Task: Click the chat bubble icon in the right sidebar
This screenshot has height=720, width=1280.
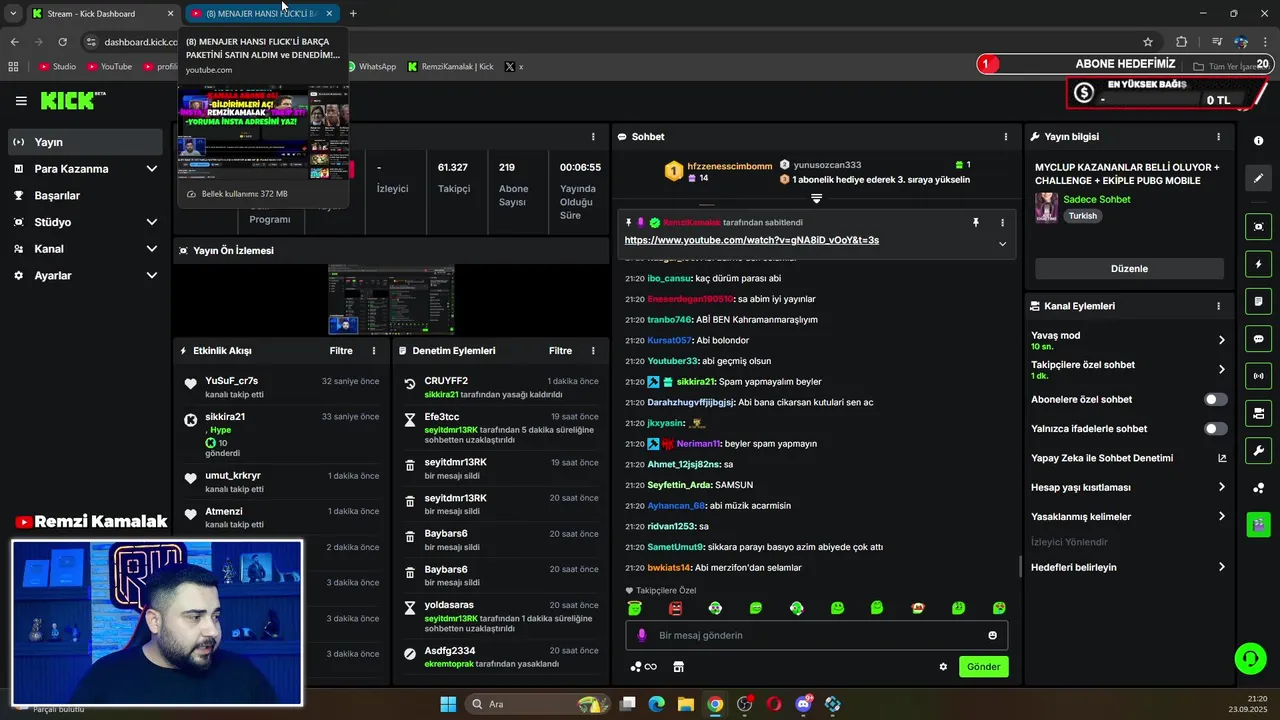Action: 1258,339
